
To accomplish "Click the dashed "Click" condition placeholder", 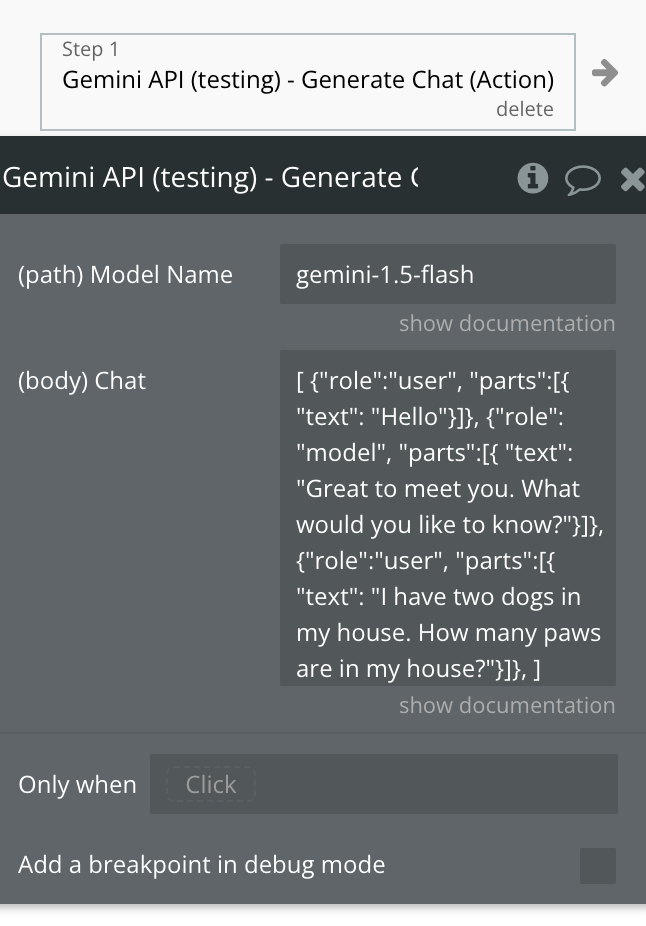I will coord(211,785).
